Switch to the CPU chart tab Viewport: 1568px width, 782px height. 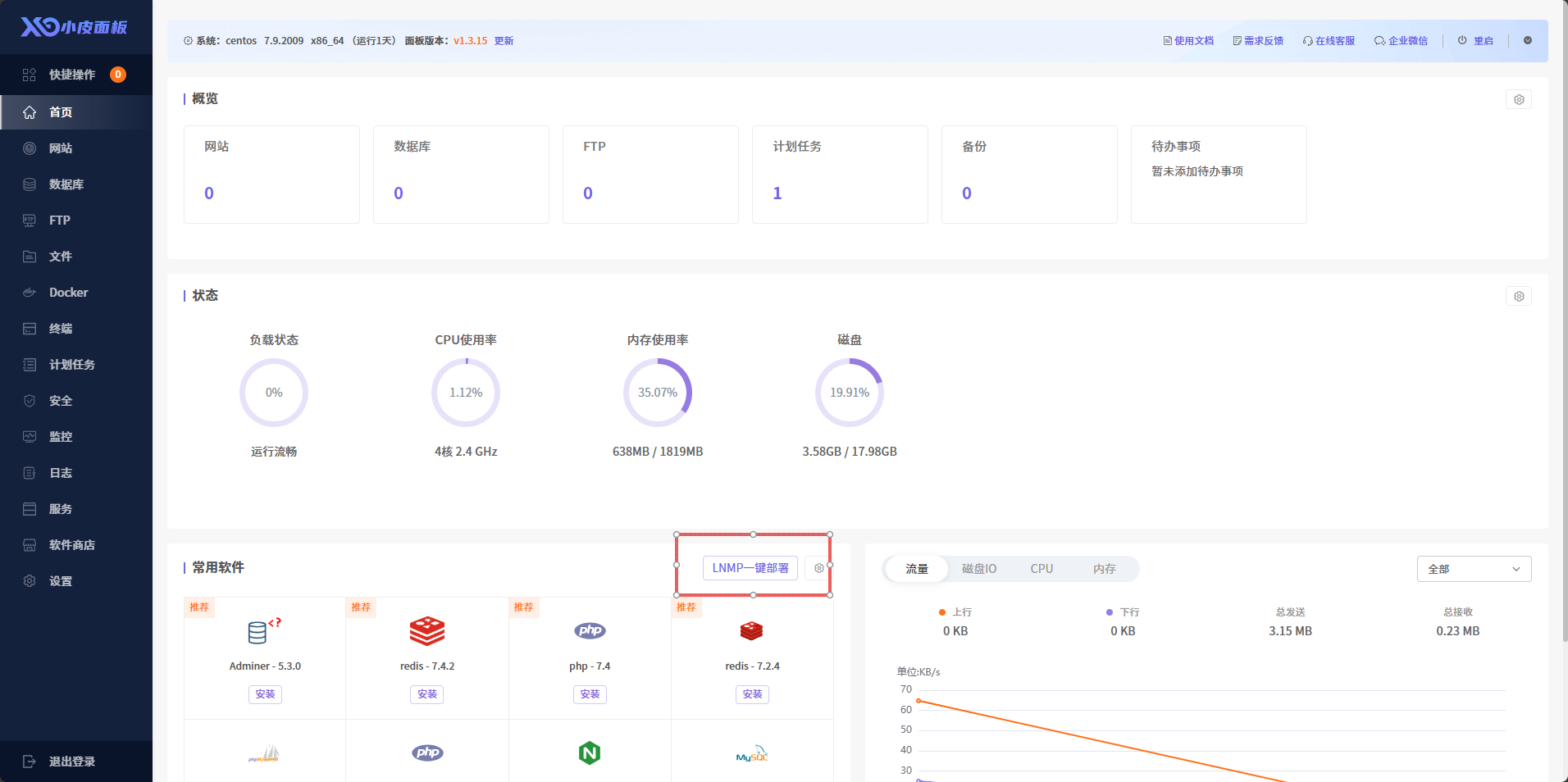click(1042, 569)
